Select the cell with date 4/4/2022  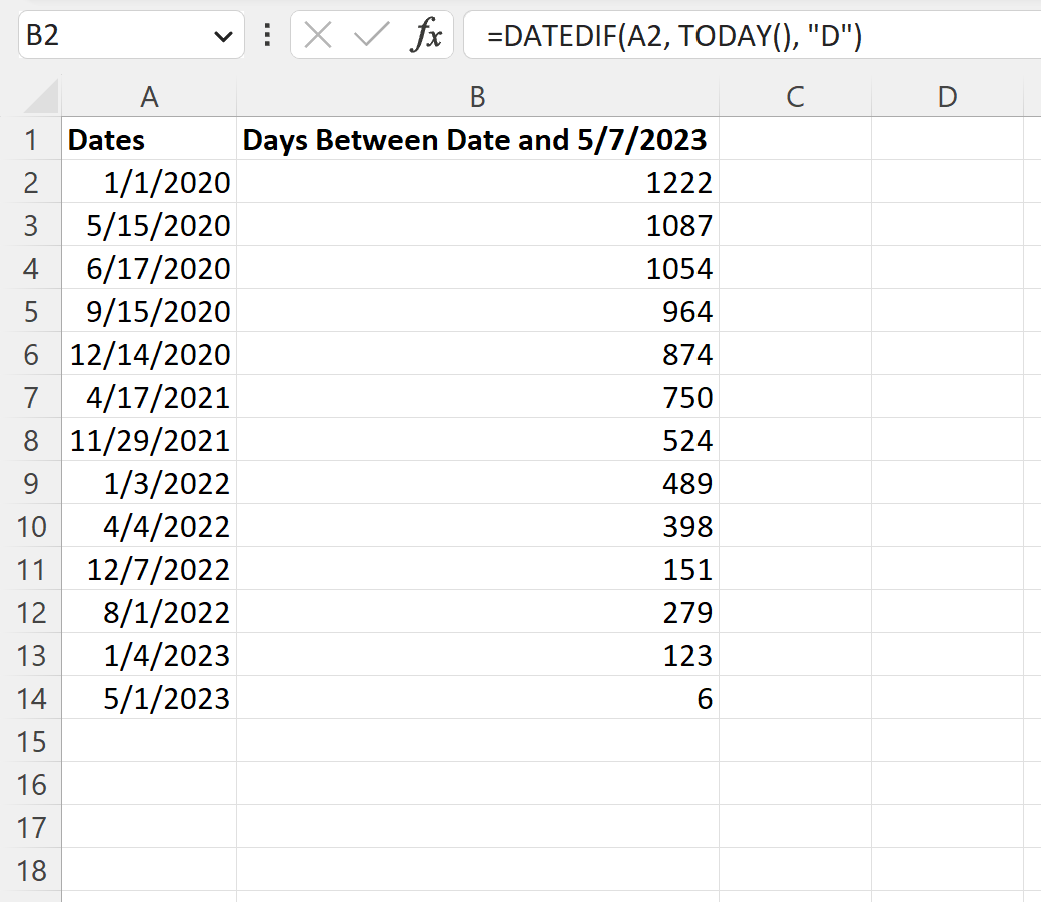click(149, 526)
